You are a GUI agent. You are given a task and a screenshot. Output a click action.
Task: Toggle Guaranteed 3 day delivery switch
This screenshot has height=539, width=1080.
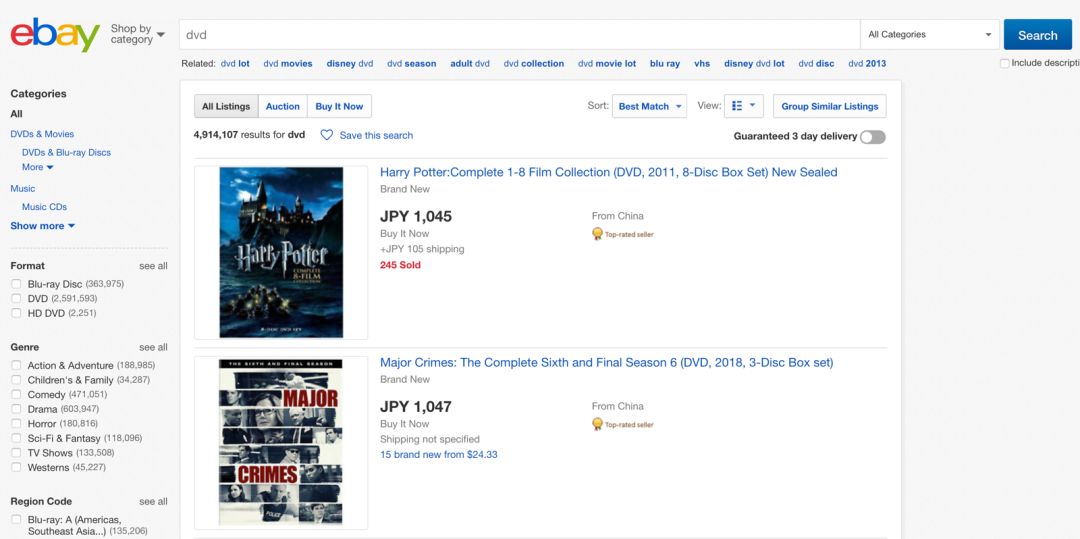872,137
